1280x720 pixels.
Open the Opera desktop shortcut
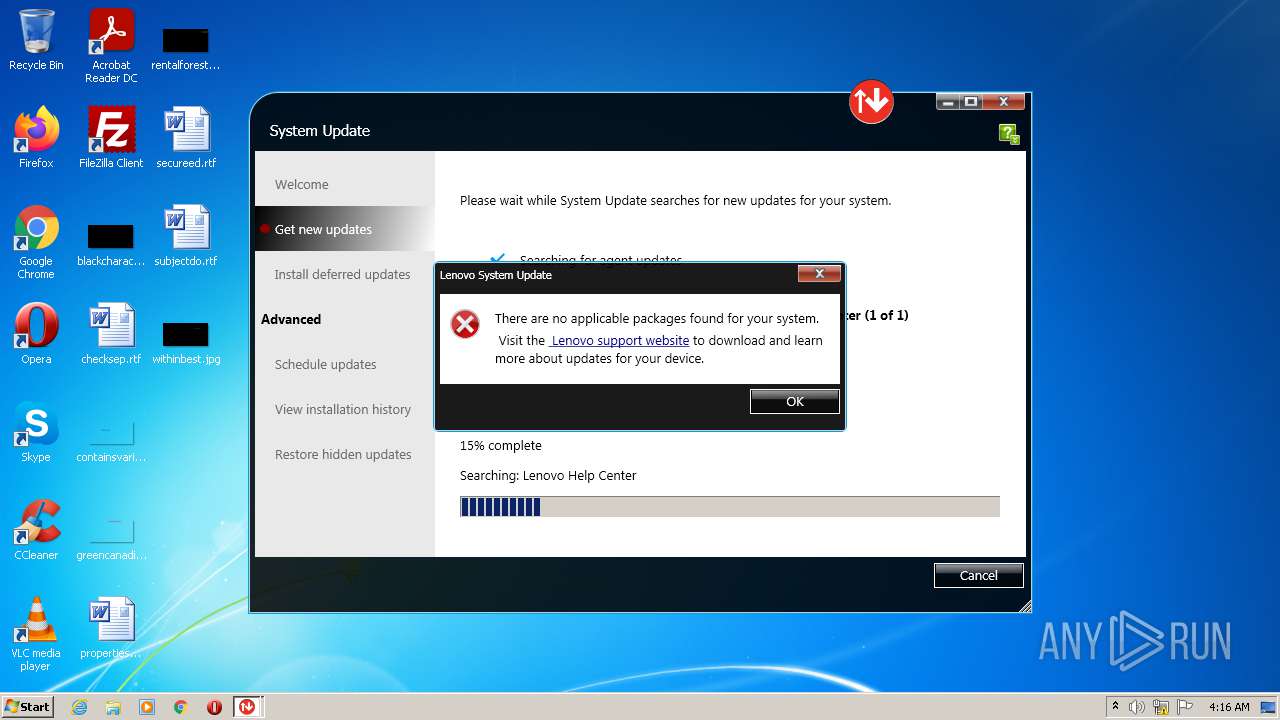coord(36,334)
